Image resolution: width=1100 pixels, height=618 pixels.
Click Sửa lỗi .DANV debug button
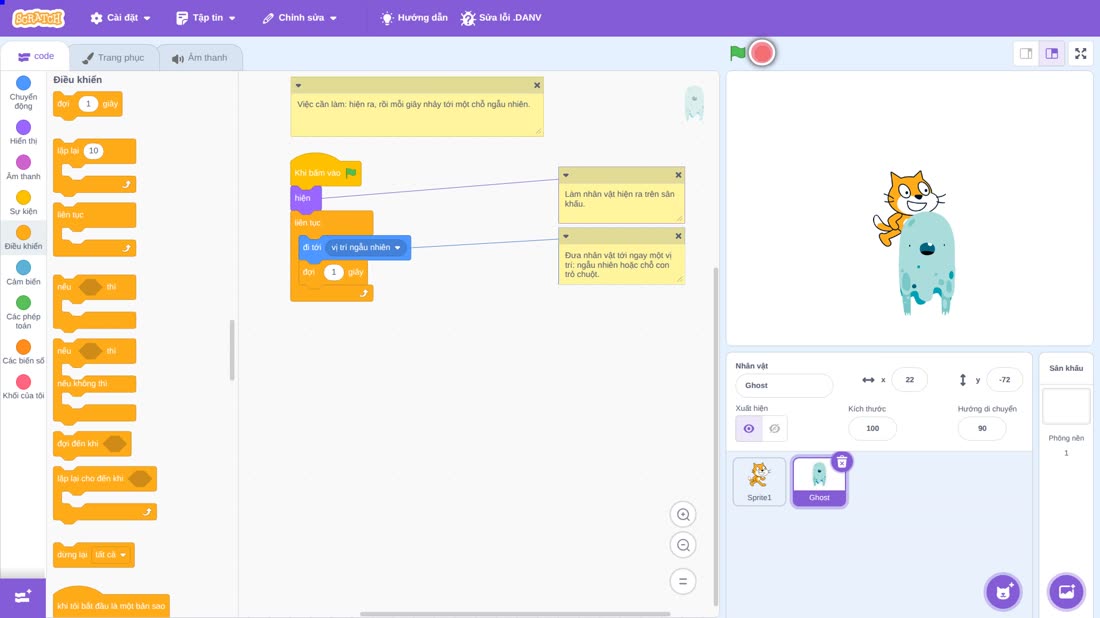tap(501, 18)
